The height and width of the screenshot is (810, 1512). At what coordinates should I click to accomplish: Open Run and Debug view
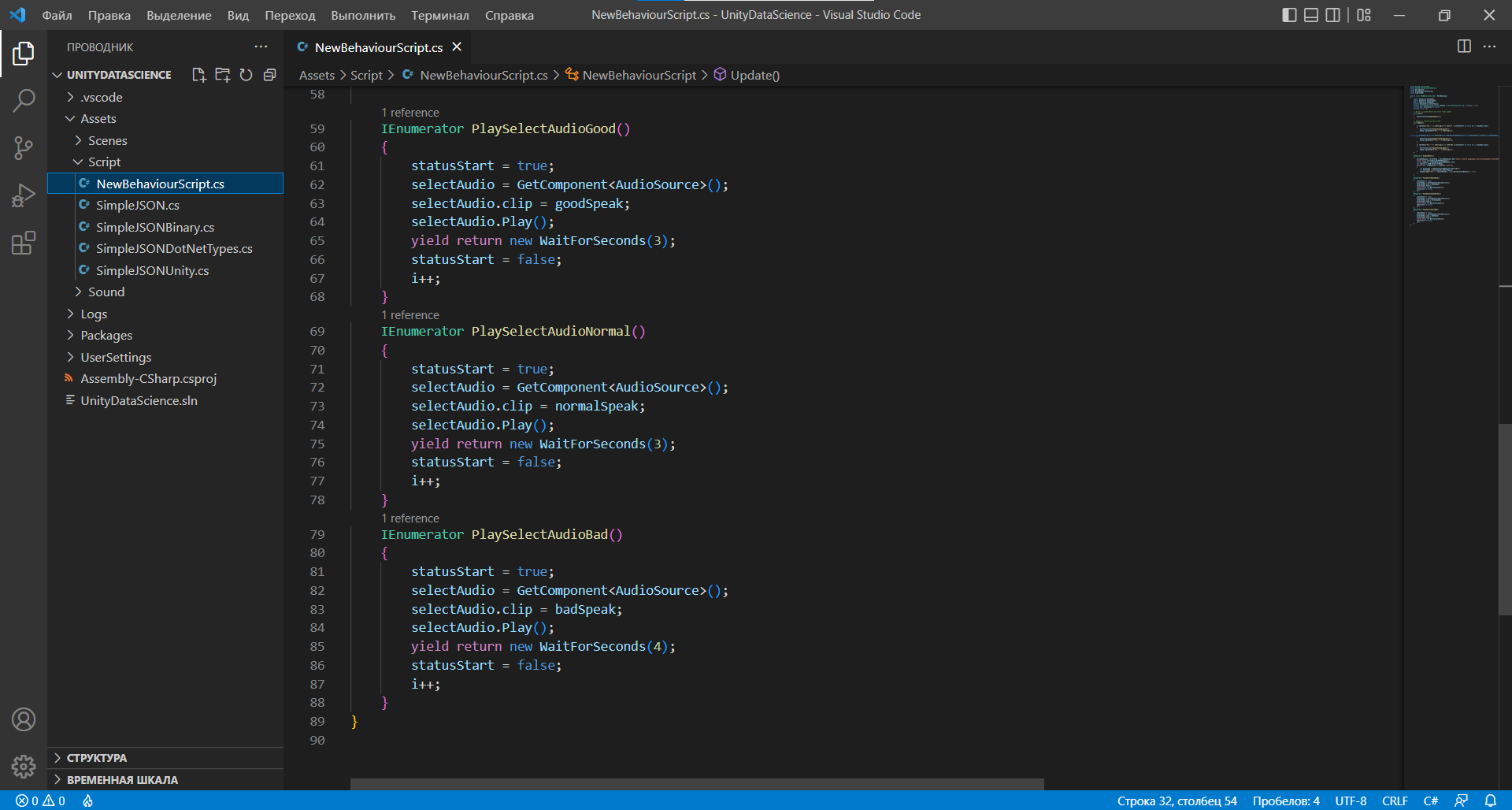24,195
